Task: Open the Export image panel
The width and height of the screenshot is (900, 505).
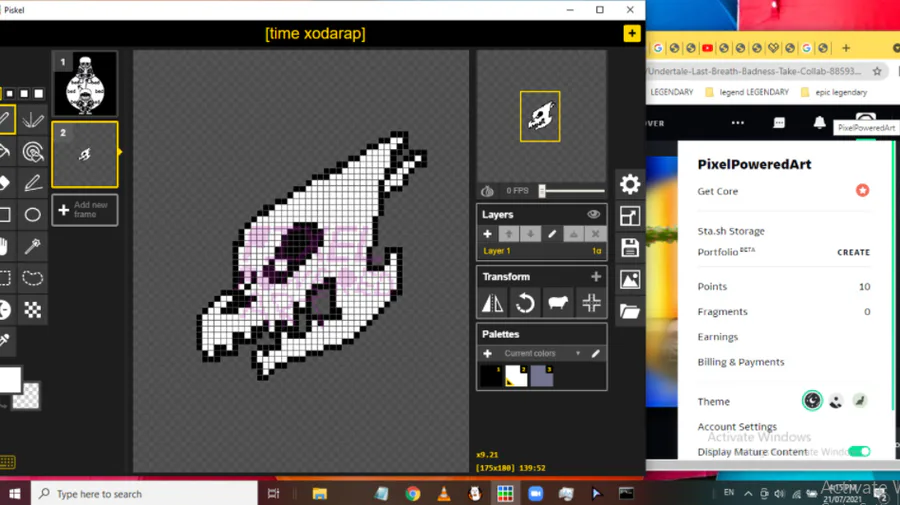Action: [630, 280]
